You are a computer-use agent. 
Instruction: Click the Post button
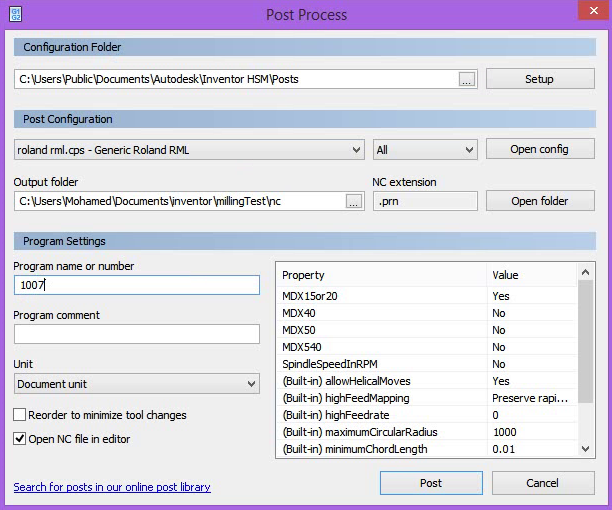[x=431, y=483]
